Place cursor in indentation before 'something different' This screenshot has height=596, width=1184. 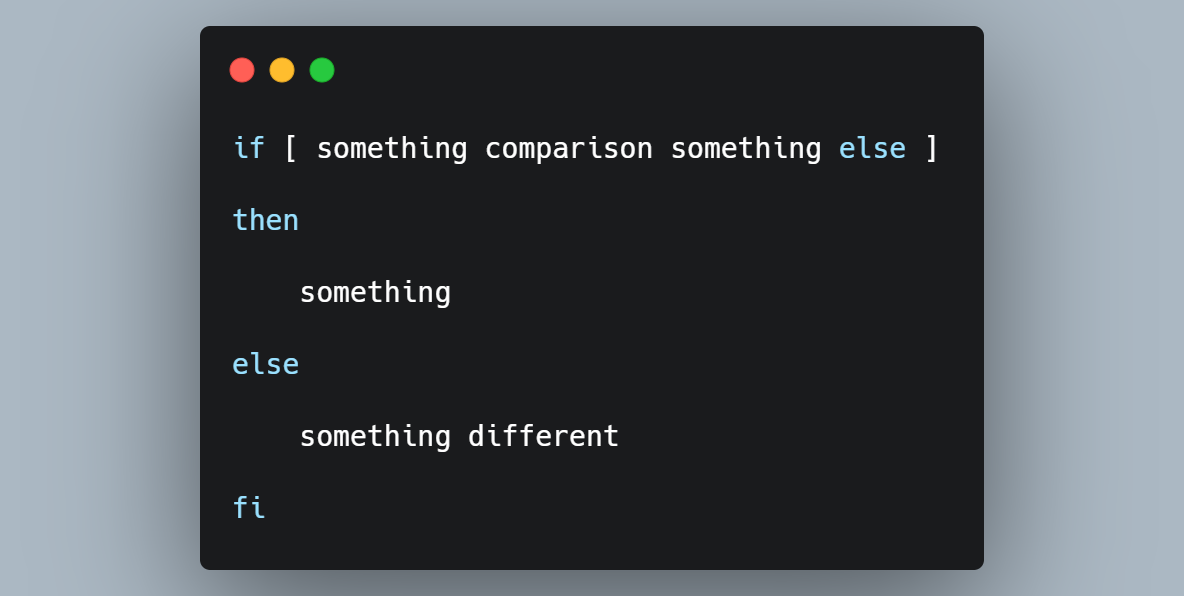click(265, 436)
